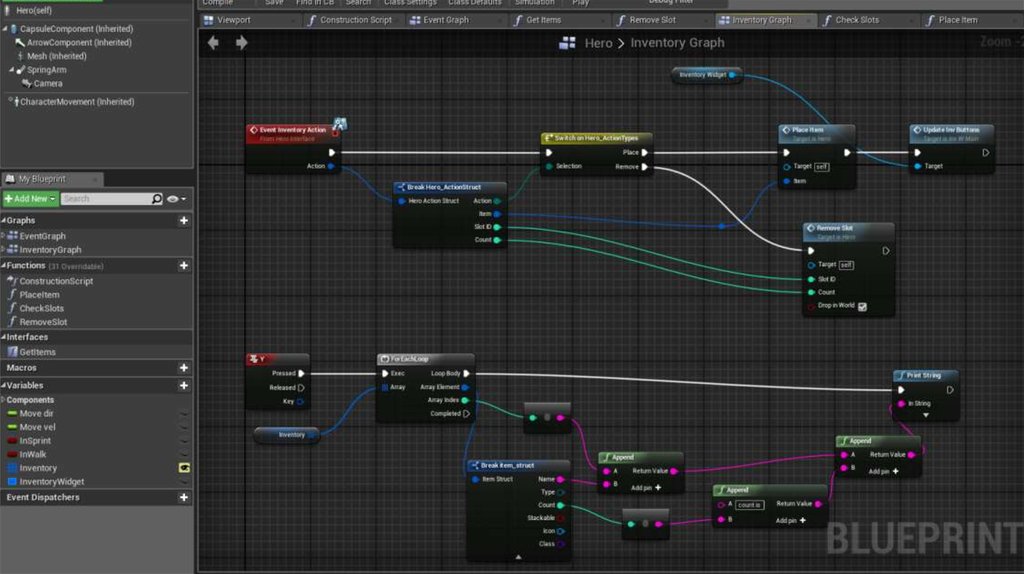Toggle the Drop in World checkbox
Screen dimensions: 1024x574
pos(862,306)
